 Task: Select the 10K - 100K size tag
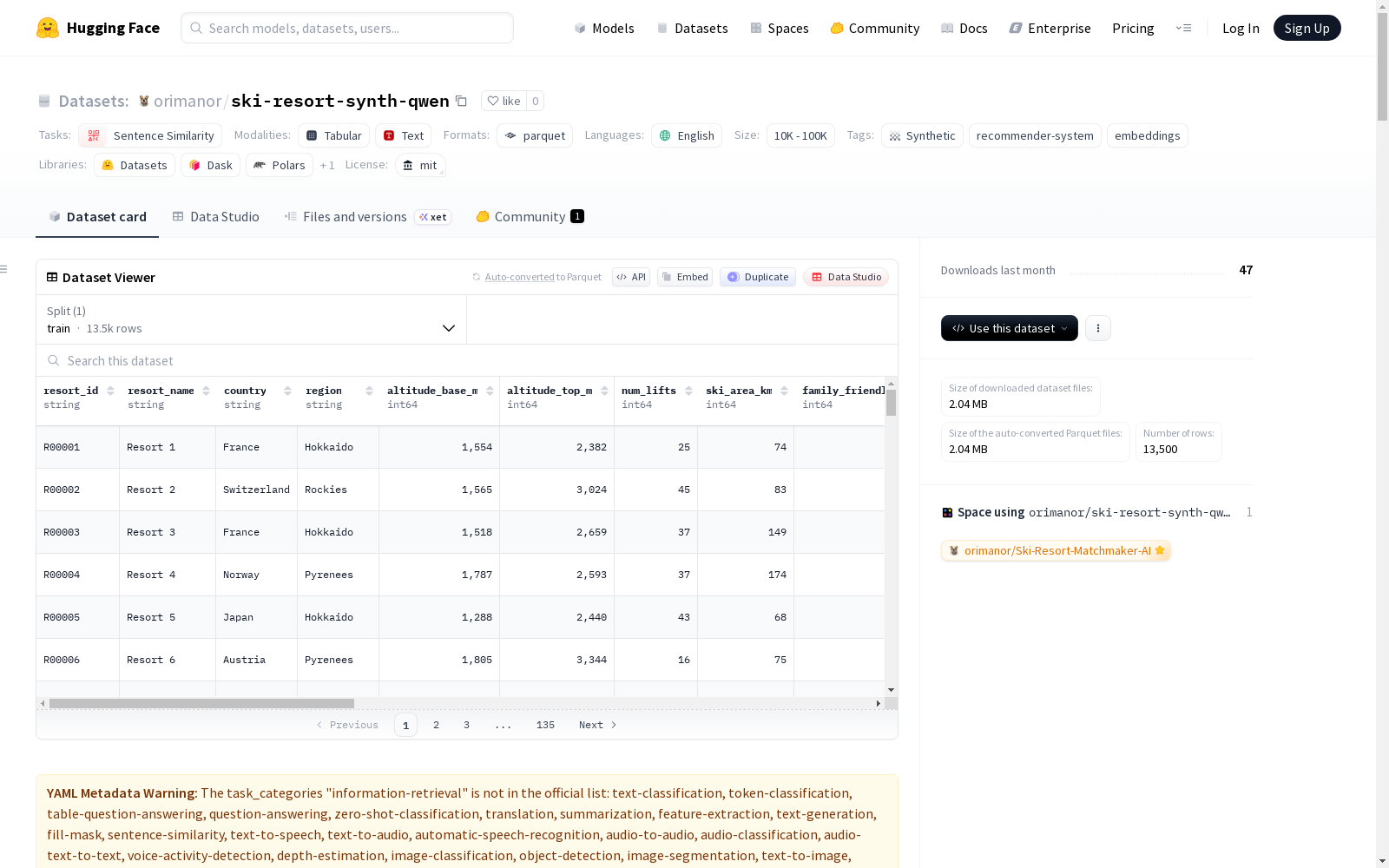pyautogui.click(x=800, y=135)
